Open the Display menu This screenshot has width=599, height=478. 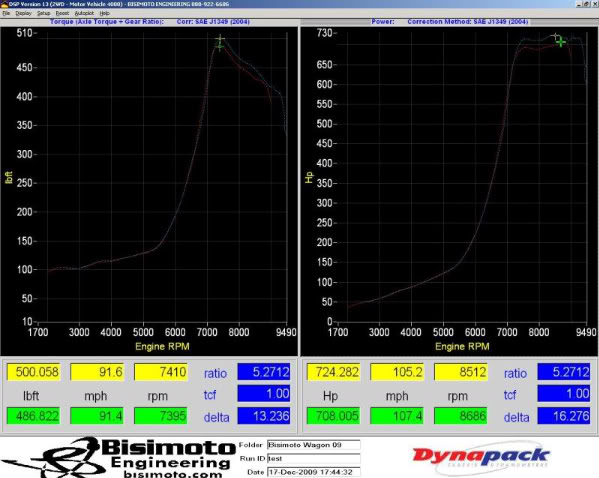pyautogui.click(x=23, y=13)
